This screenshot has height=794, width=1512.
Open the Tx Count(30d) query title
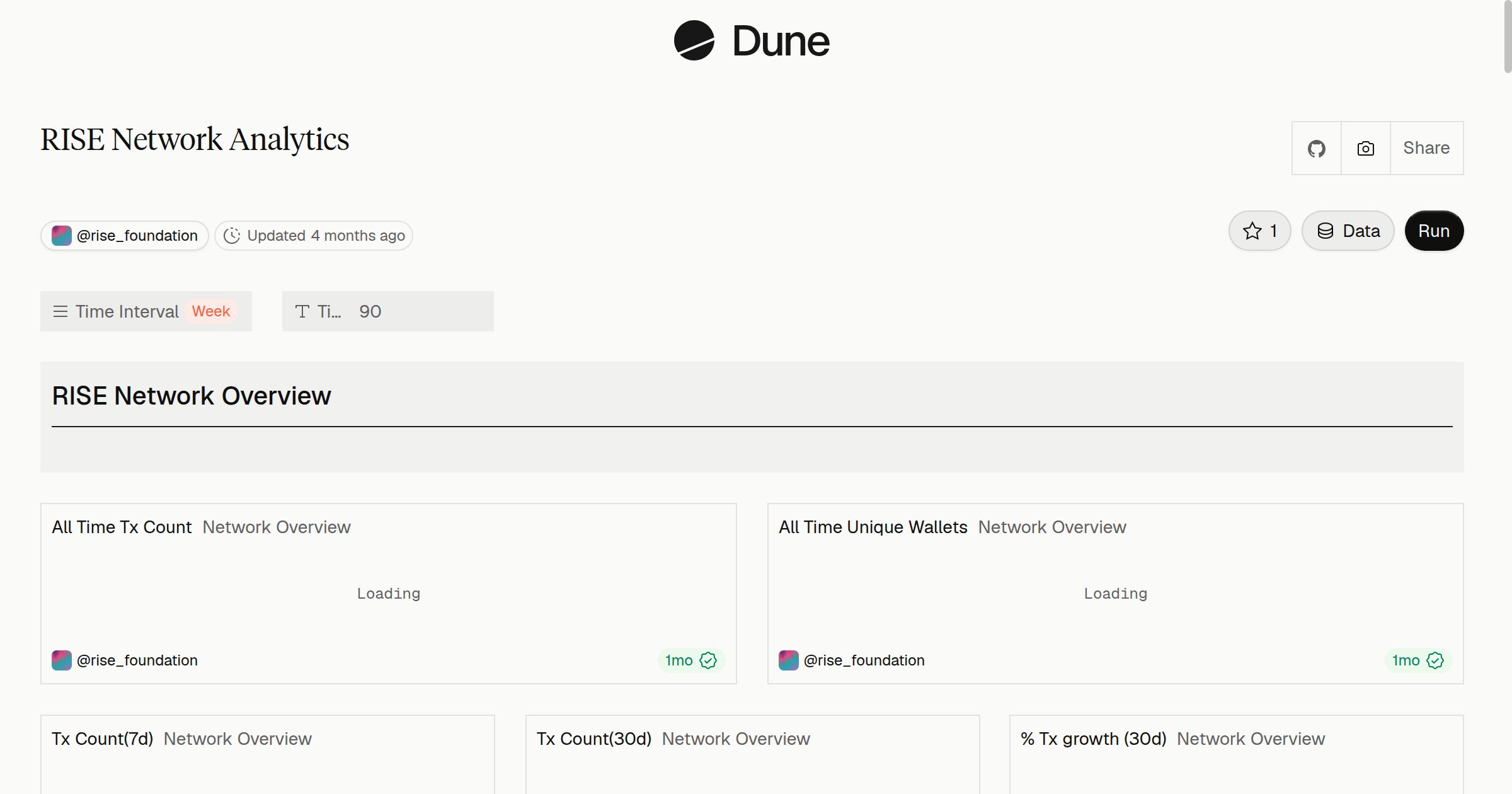point(594,739)
